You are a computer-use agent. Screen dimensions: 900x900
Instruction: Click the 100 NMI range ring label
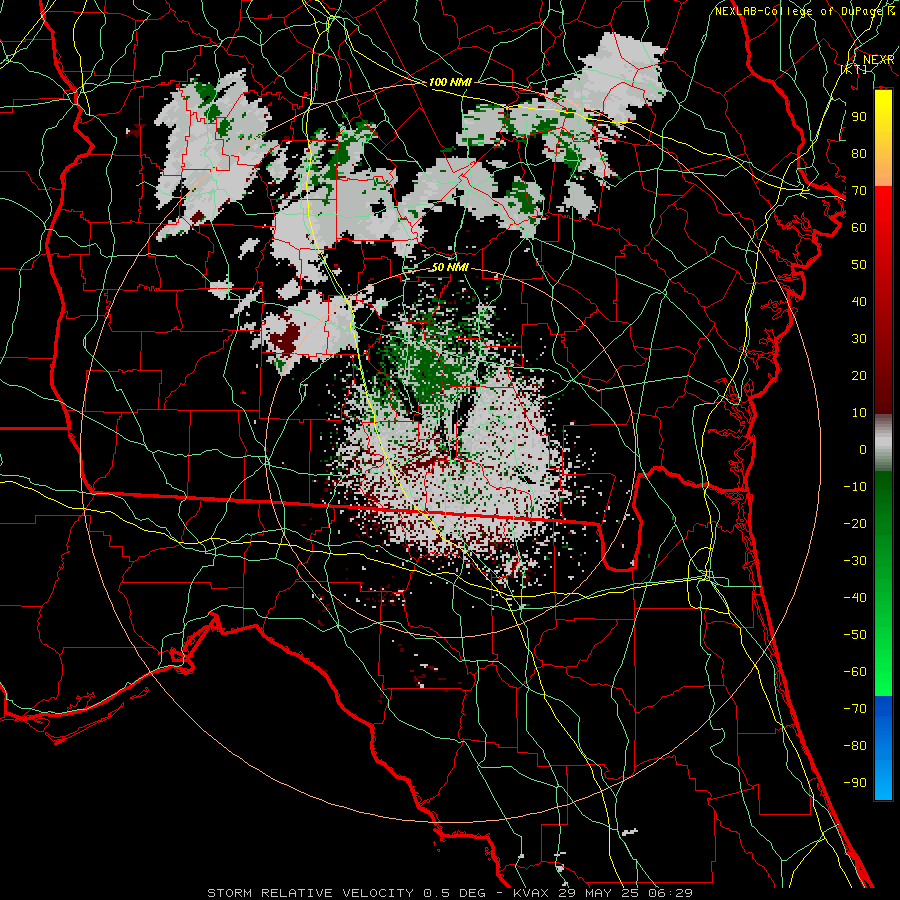click(x=450, y=83)
